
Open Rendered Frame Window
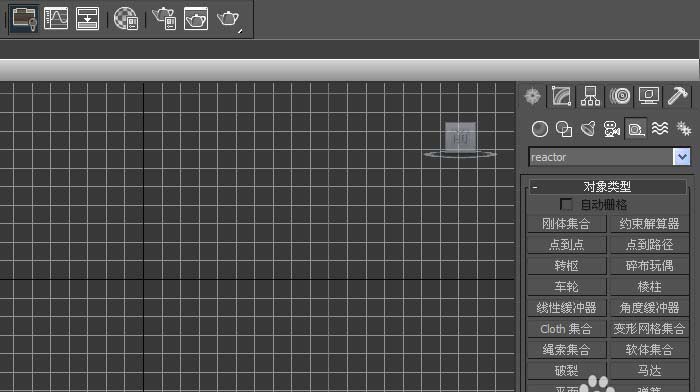196,19
